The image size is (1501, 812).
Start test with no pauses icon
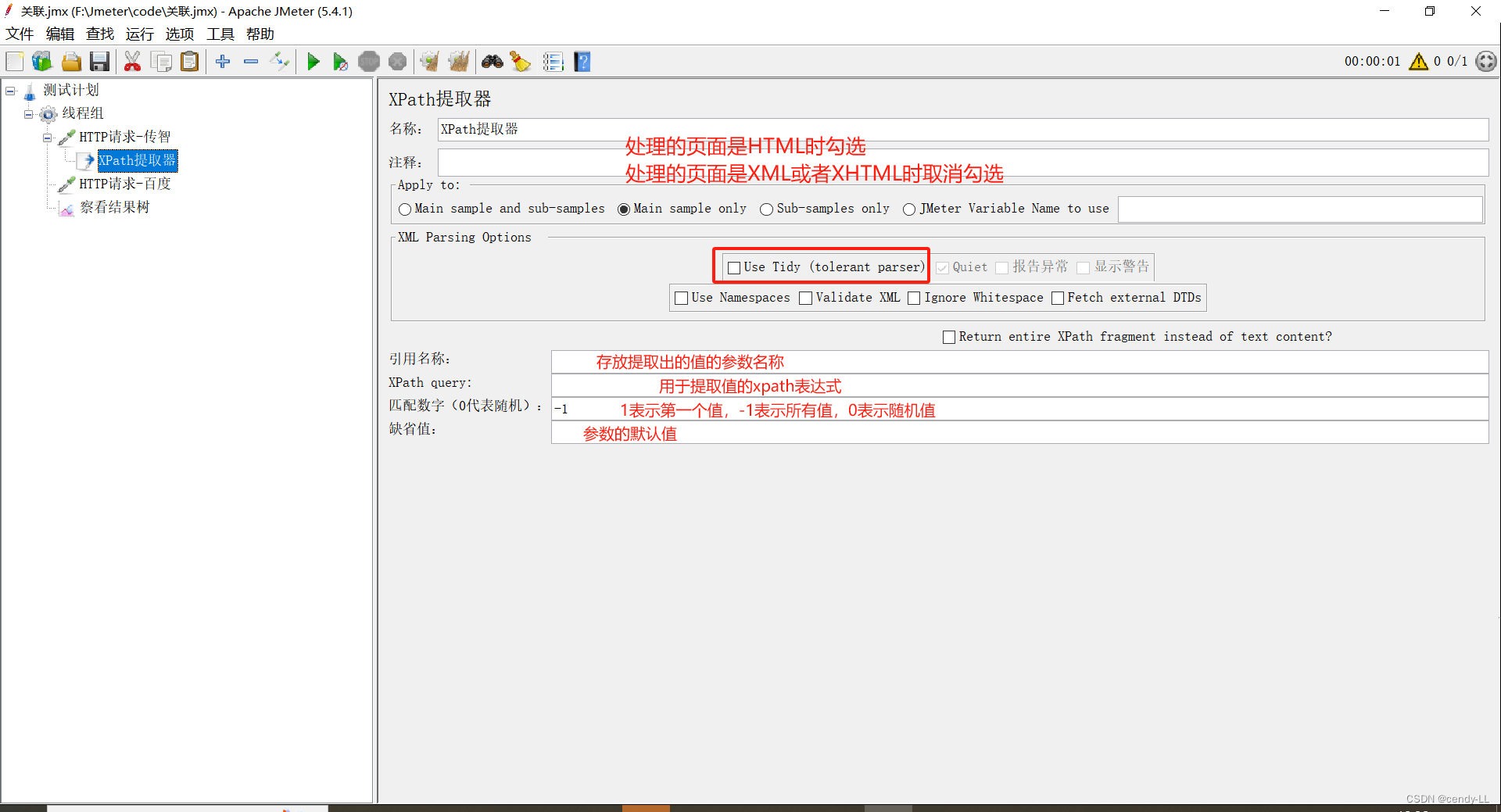[340, 61]
